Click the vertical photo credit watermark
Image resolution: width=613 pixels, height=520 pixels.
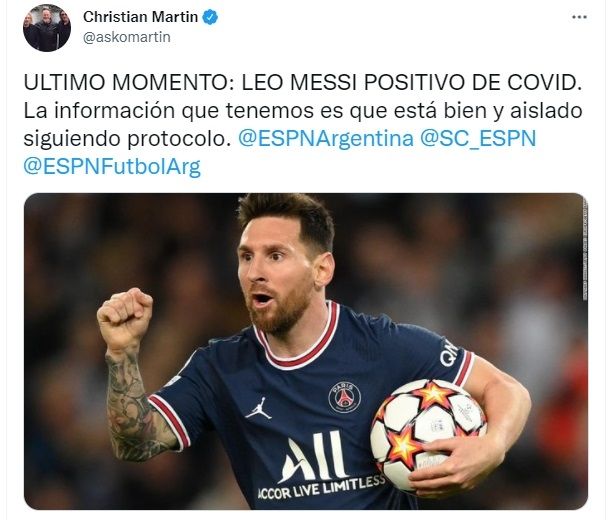point(585,250)
